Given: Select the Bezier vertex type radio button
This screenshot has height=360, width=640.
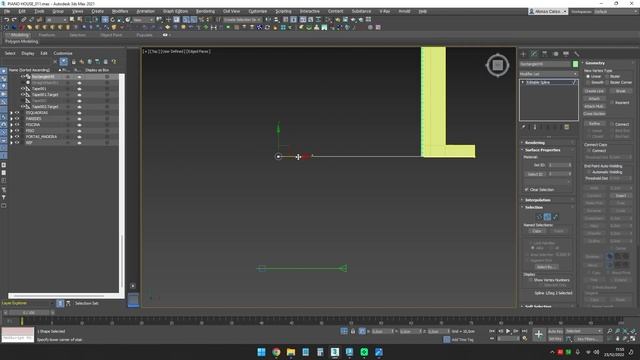Looking at the screenshot, I should 607,76.
